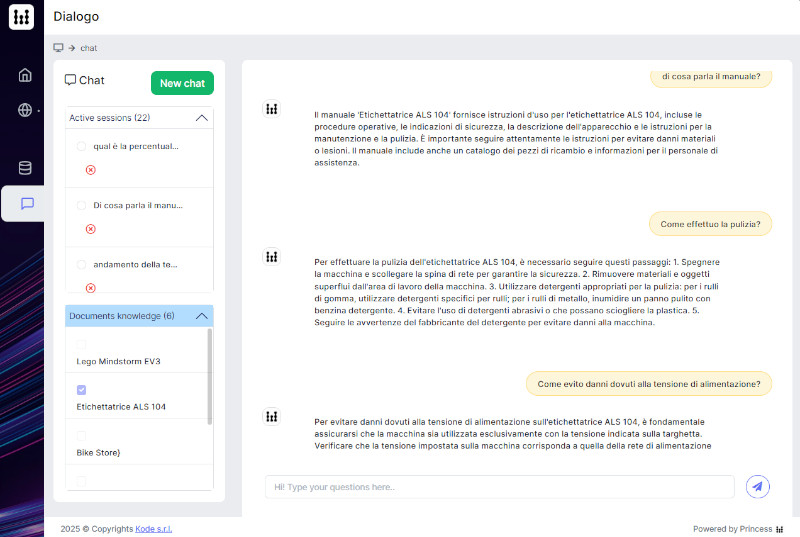This screenshot has width=800, height=537.
Task: Click the 'chat' breadcrumb item
Action: (89, 48)
